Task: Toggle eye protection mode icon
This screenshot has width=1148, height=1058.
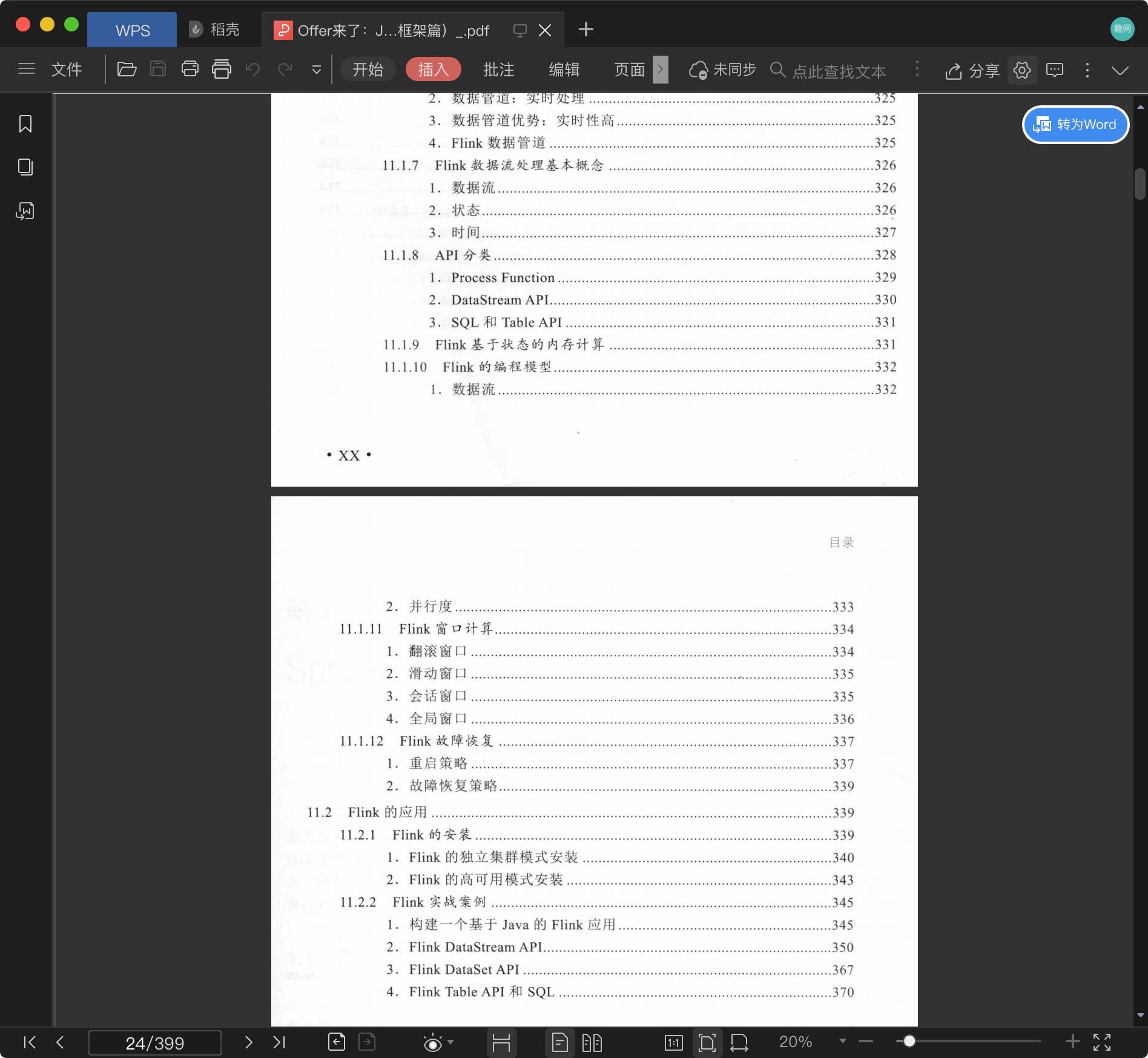Action: [x=432, y=1042]
